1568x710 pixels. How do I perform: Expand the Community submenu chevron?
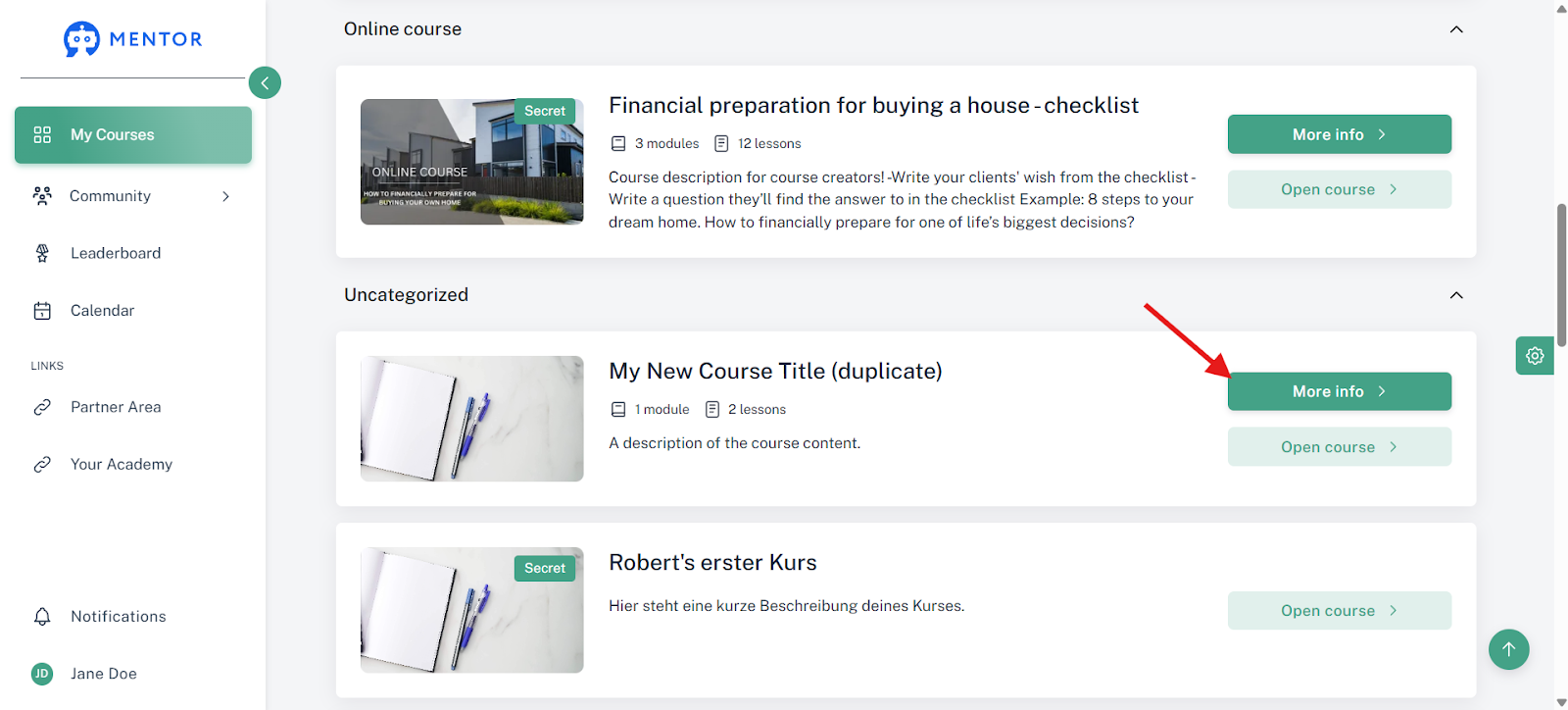point(226,196)
